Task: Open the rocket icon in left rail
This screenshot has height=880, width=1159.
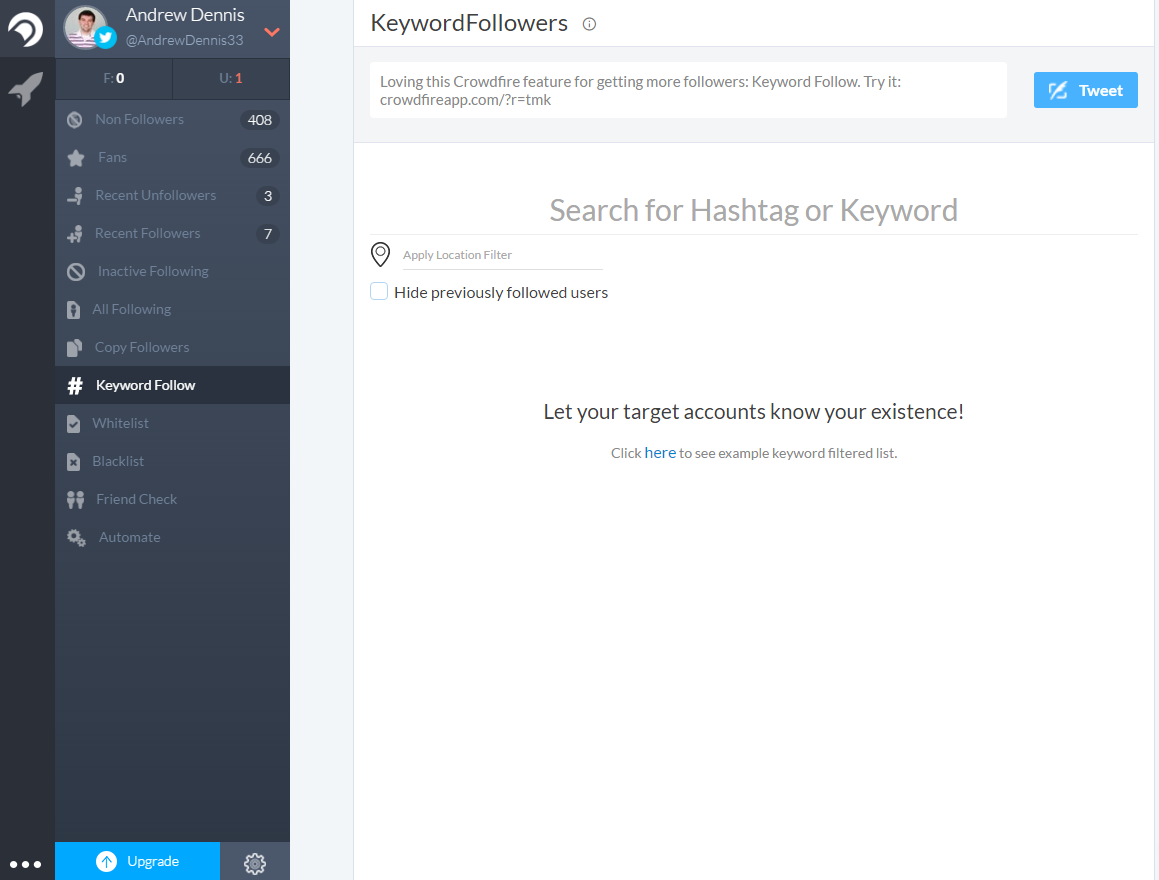Action: click(x=26, y=89)
